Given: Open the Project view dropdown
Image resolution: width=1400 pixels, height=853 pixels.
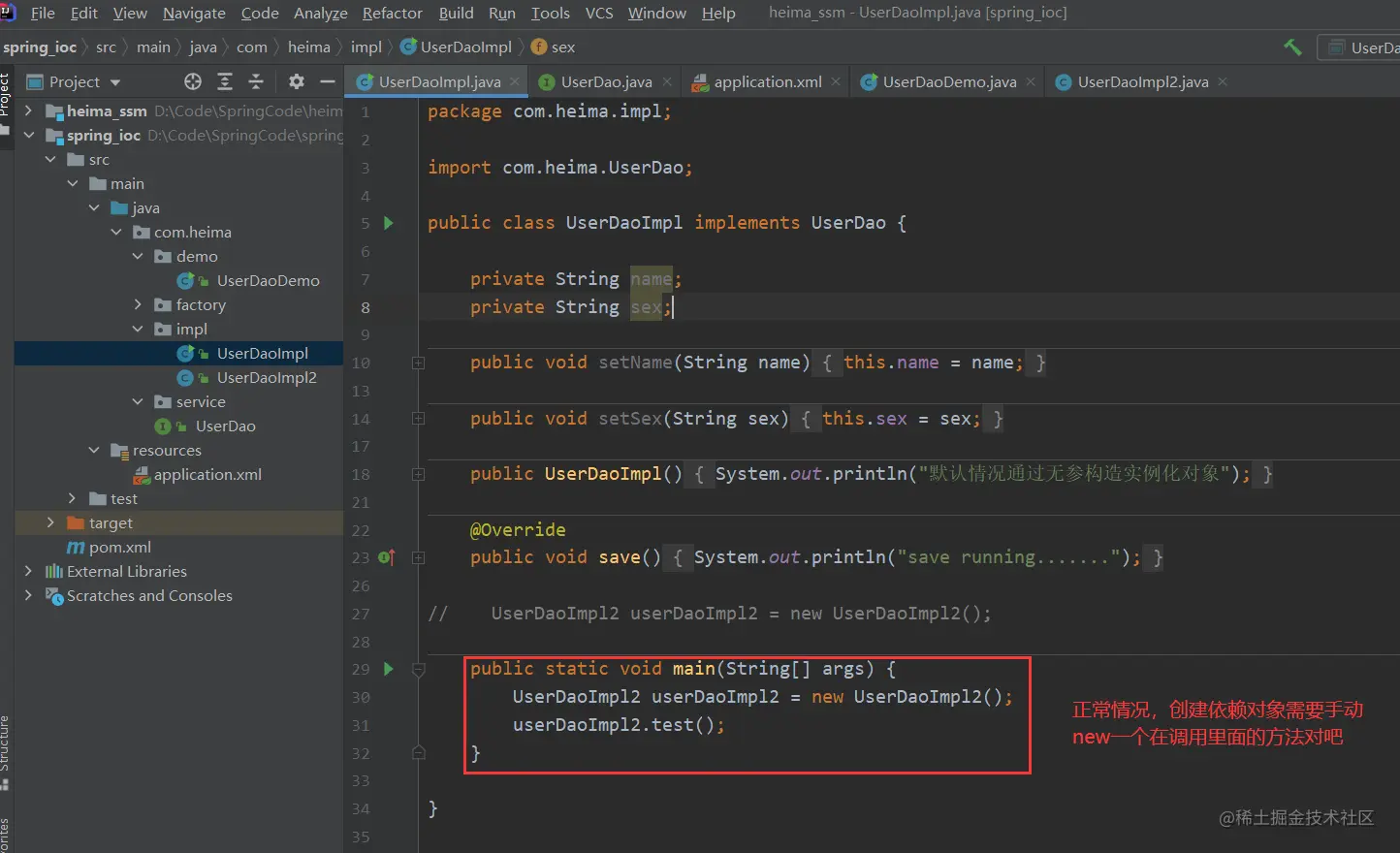Looking at the screenshot, I should 115,82.
